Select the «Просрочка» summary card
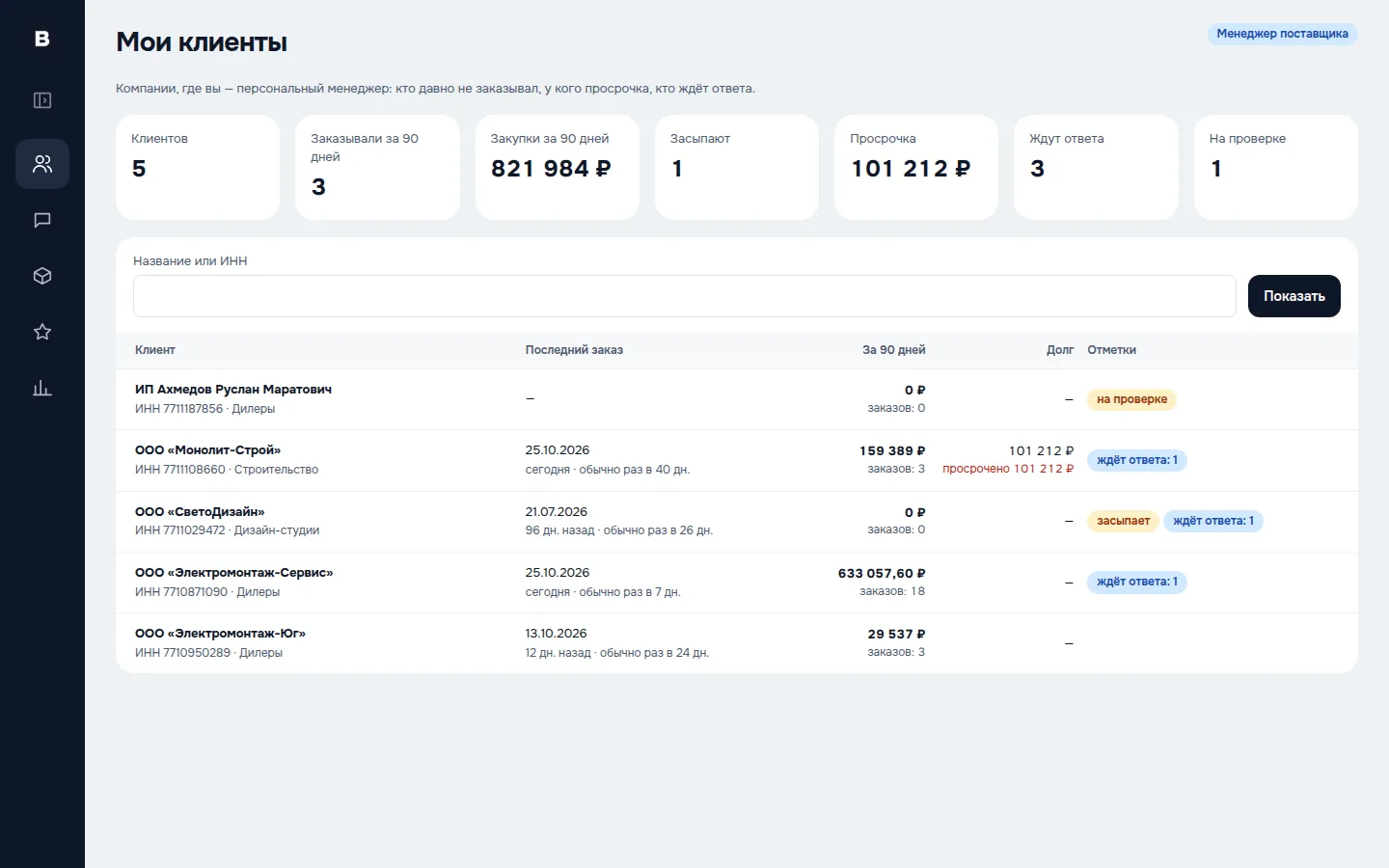 tap(916, 168)
